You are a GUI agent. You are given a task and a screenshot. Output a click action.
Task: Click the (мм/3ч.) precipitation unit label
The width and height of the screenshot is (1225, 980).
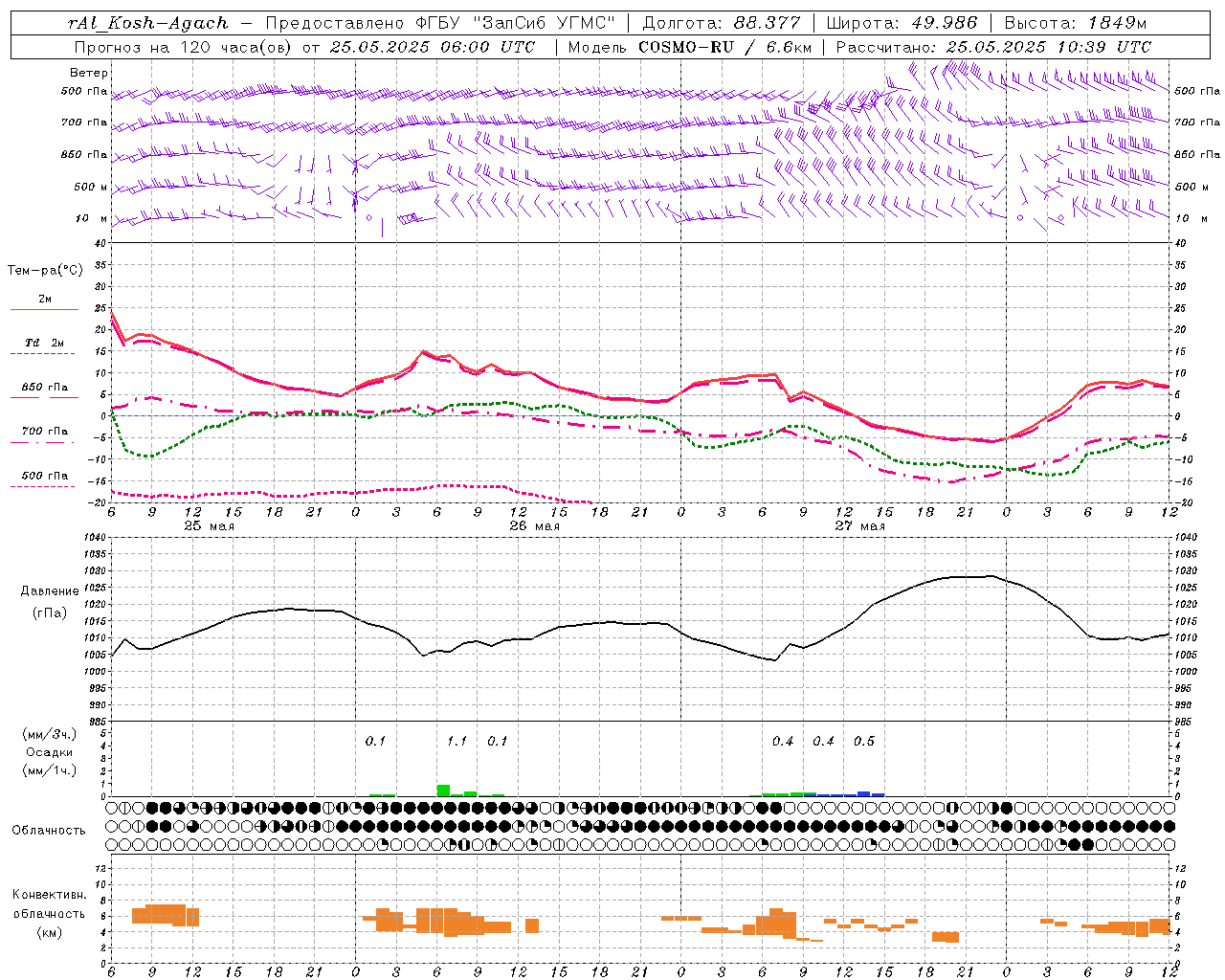point(50,735)
